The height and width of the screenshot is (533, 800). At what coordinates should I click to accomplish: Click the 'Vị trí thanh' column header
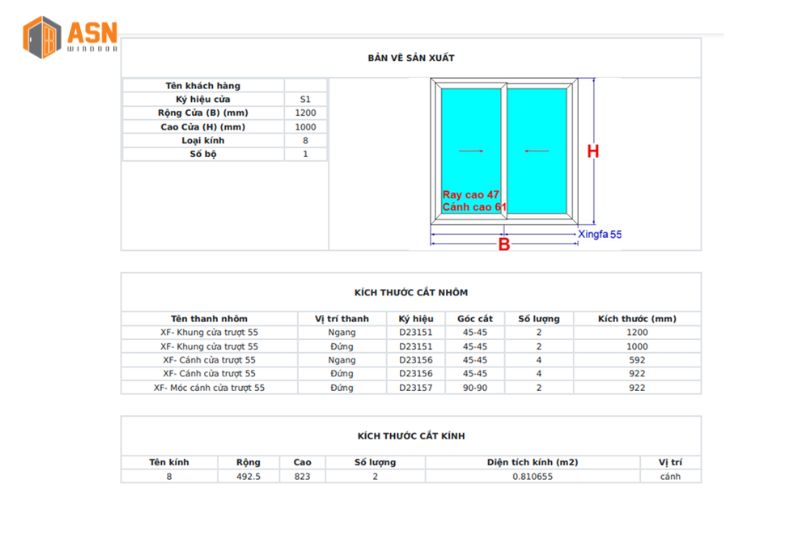342,319
